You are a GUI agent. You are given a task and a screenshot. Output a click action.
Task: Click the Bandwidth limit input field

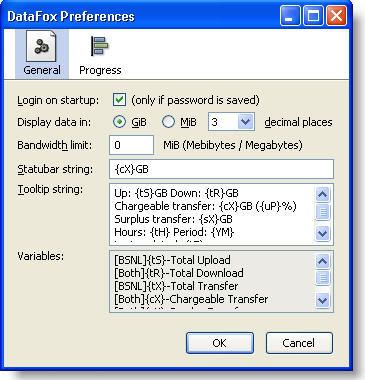[x=131, y=145]
